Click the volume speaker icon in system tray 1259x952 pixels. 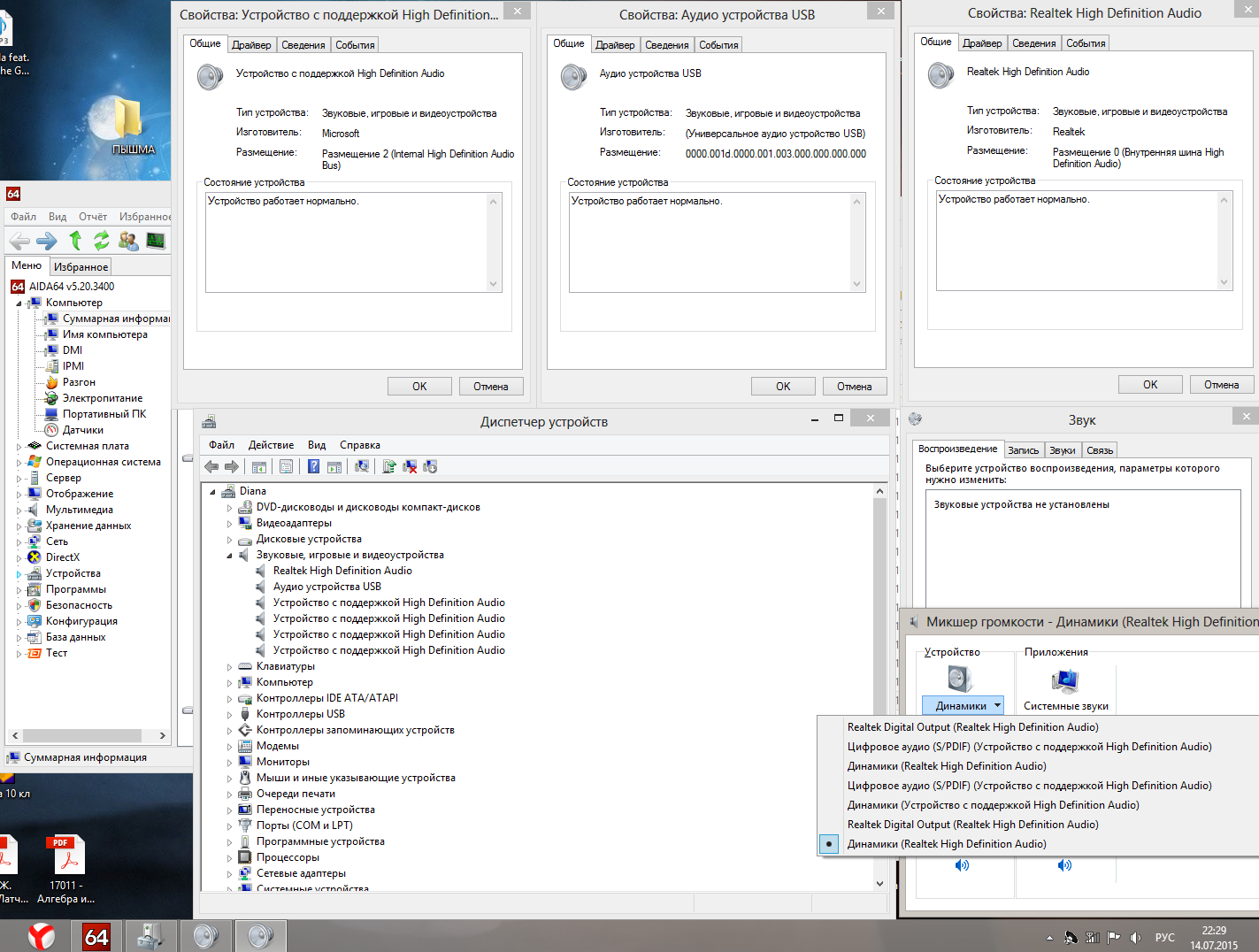(1136, 938)
